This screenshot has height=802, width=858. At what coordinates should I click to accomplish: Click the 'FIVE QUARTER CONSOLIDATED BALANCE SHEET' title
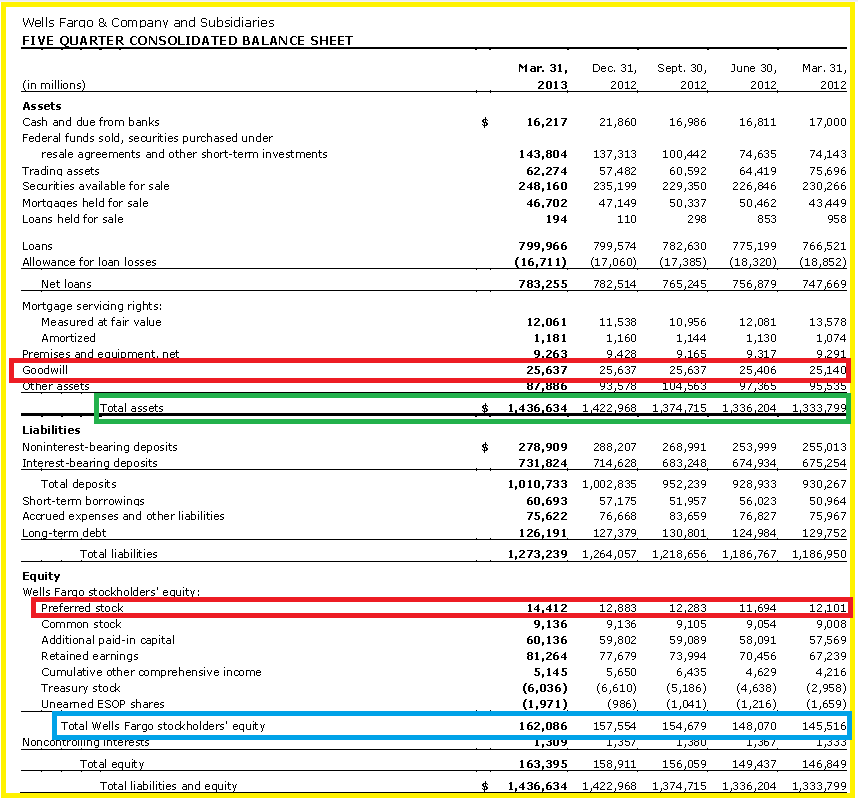[187, 41]
